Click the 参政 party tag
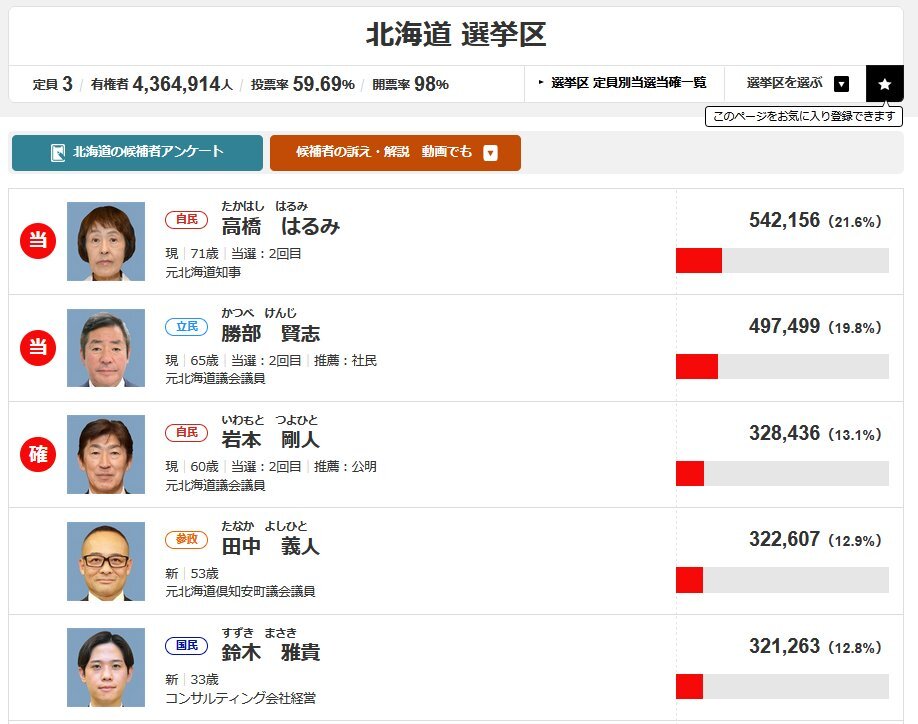 point(187,539)
